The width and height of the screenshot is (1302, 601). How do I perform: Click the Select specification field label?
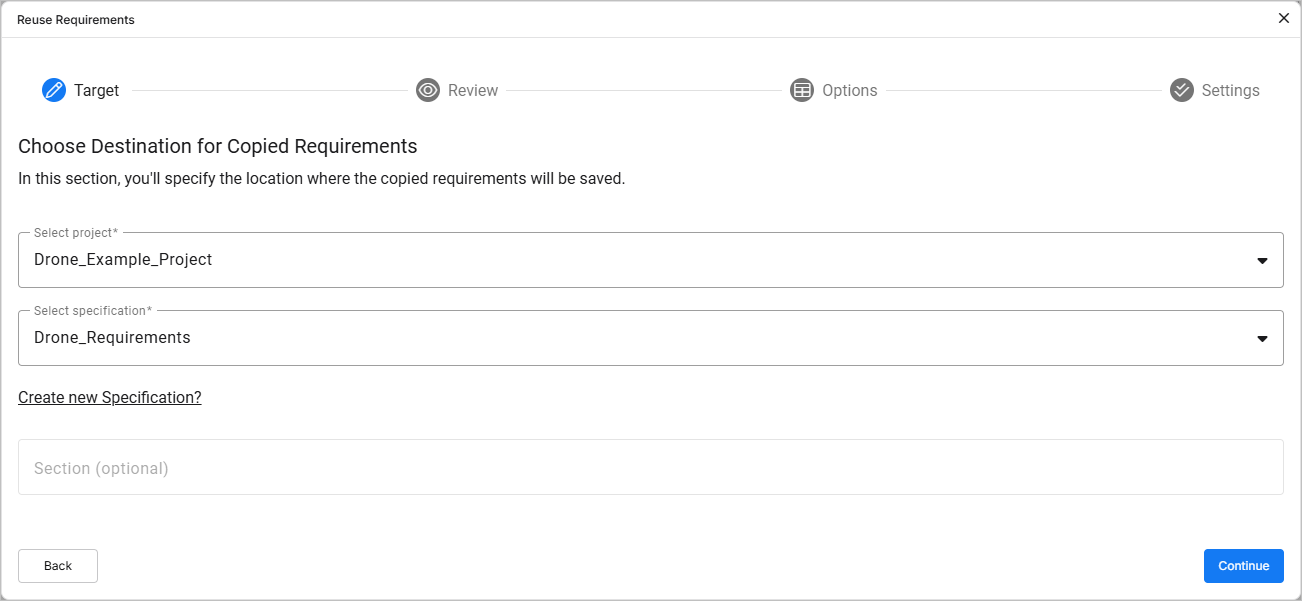click(92, 311)
